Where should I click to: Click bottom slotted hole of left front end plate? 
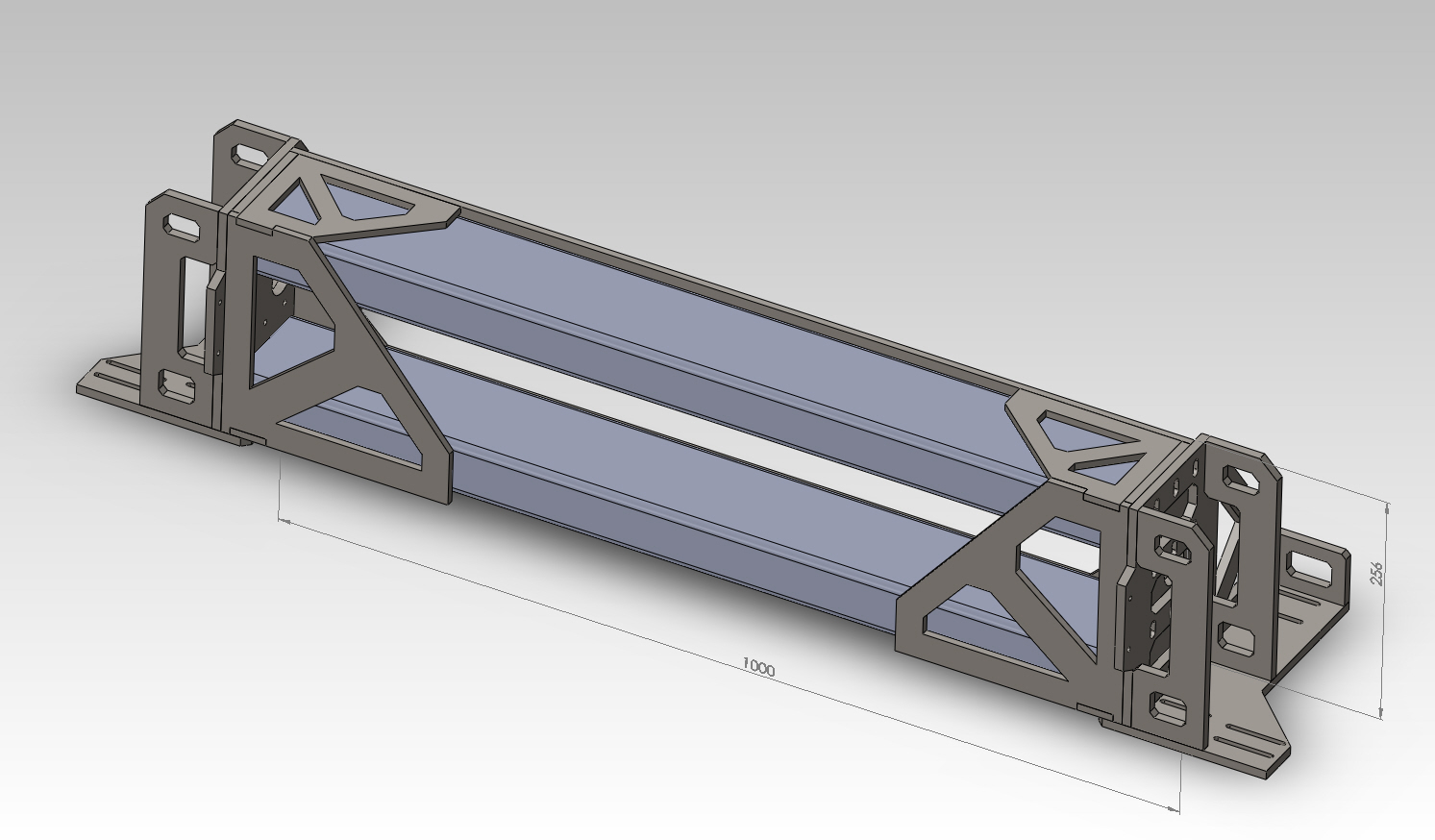176,385
